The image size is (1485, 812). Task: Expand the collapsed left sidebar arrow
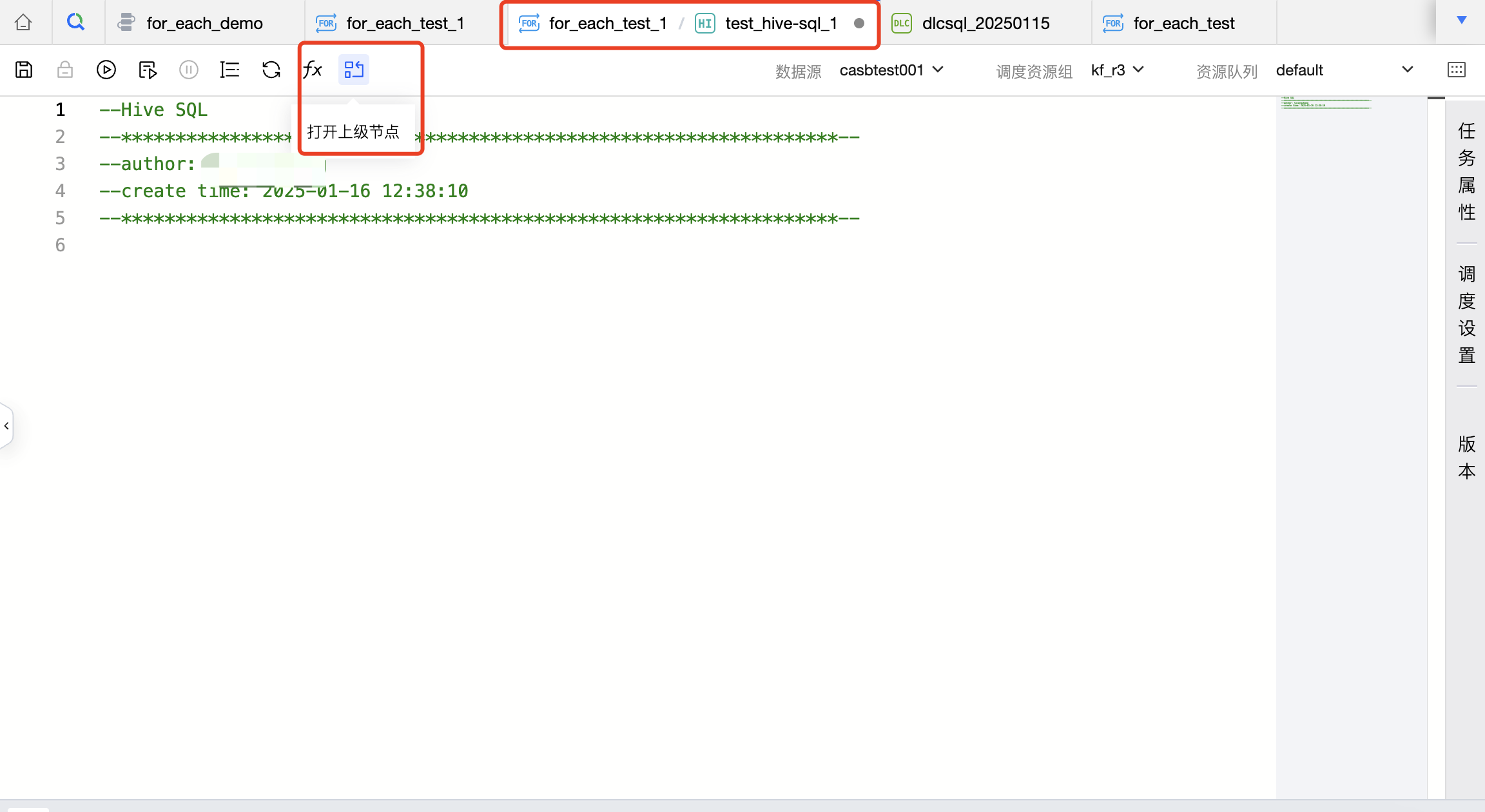[6, 426]
